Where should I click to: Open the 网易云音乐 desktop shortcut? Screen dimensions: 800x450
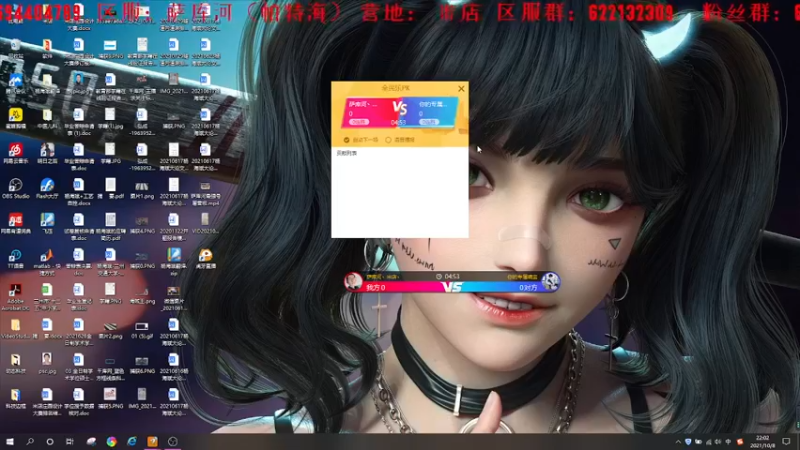(15, 153)
